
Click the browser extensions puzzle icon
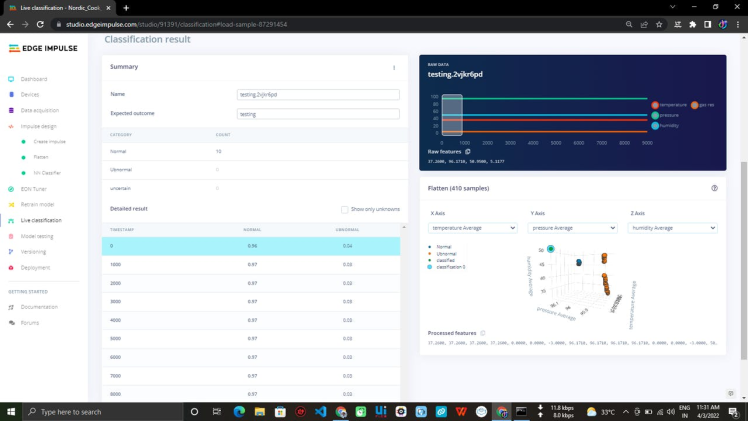pos(693,24)
